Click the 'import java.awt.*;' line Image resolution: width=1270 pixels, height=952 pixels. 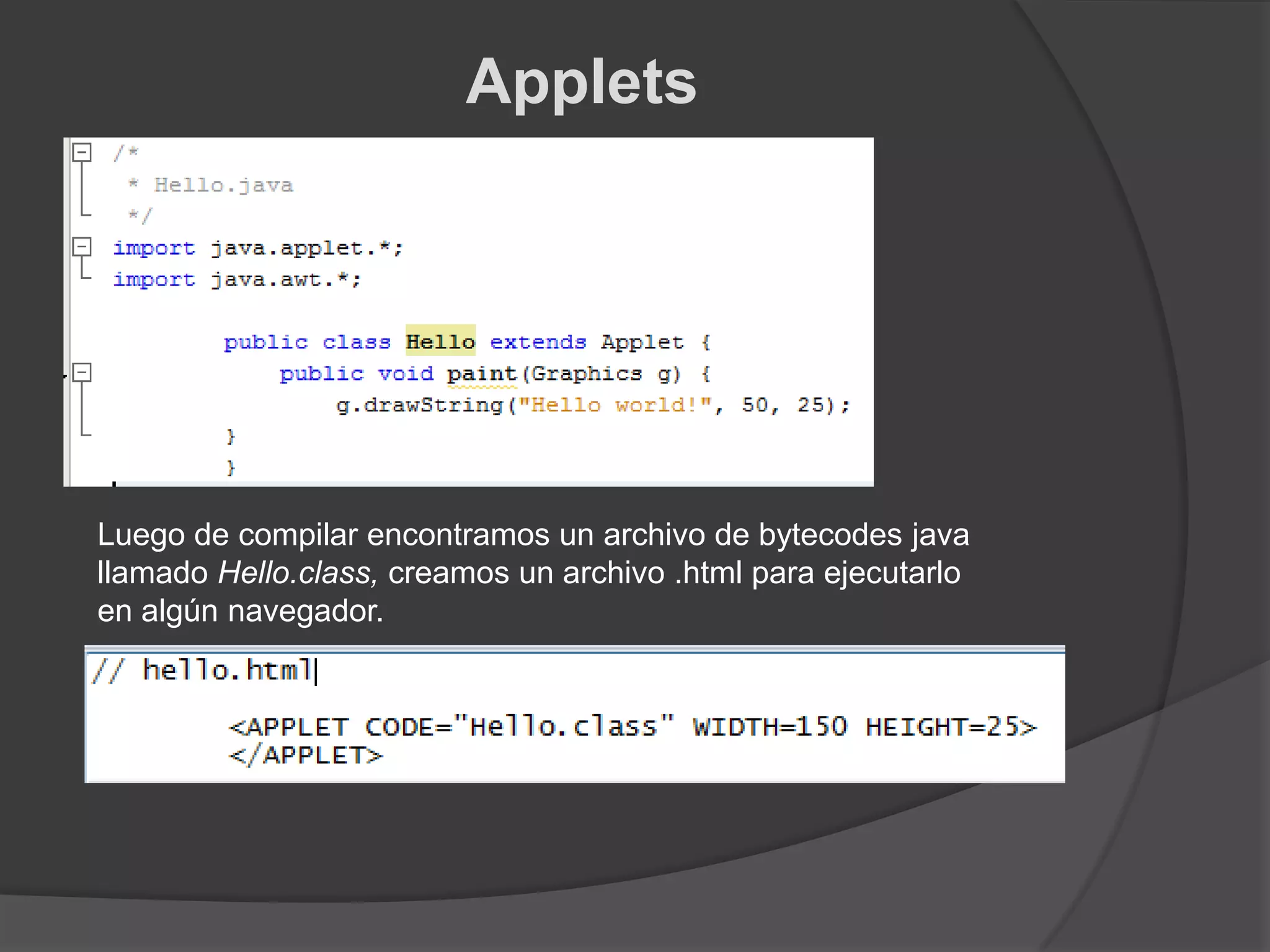click(237, 280)
